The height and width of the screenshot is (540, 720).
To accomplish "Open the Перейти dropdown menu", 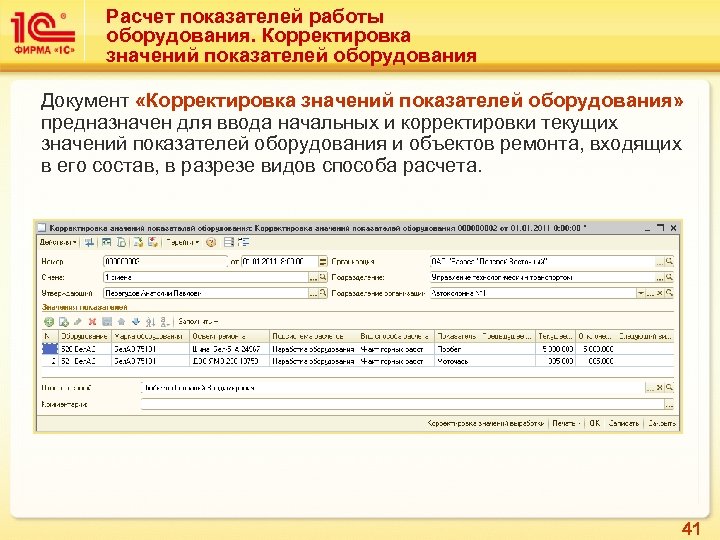I will pos(182,242).
